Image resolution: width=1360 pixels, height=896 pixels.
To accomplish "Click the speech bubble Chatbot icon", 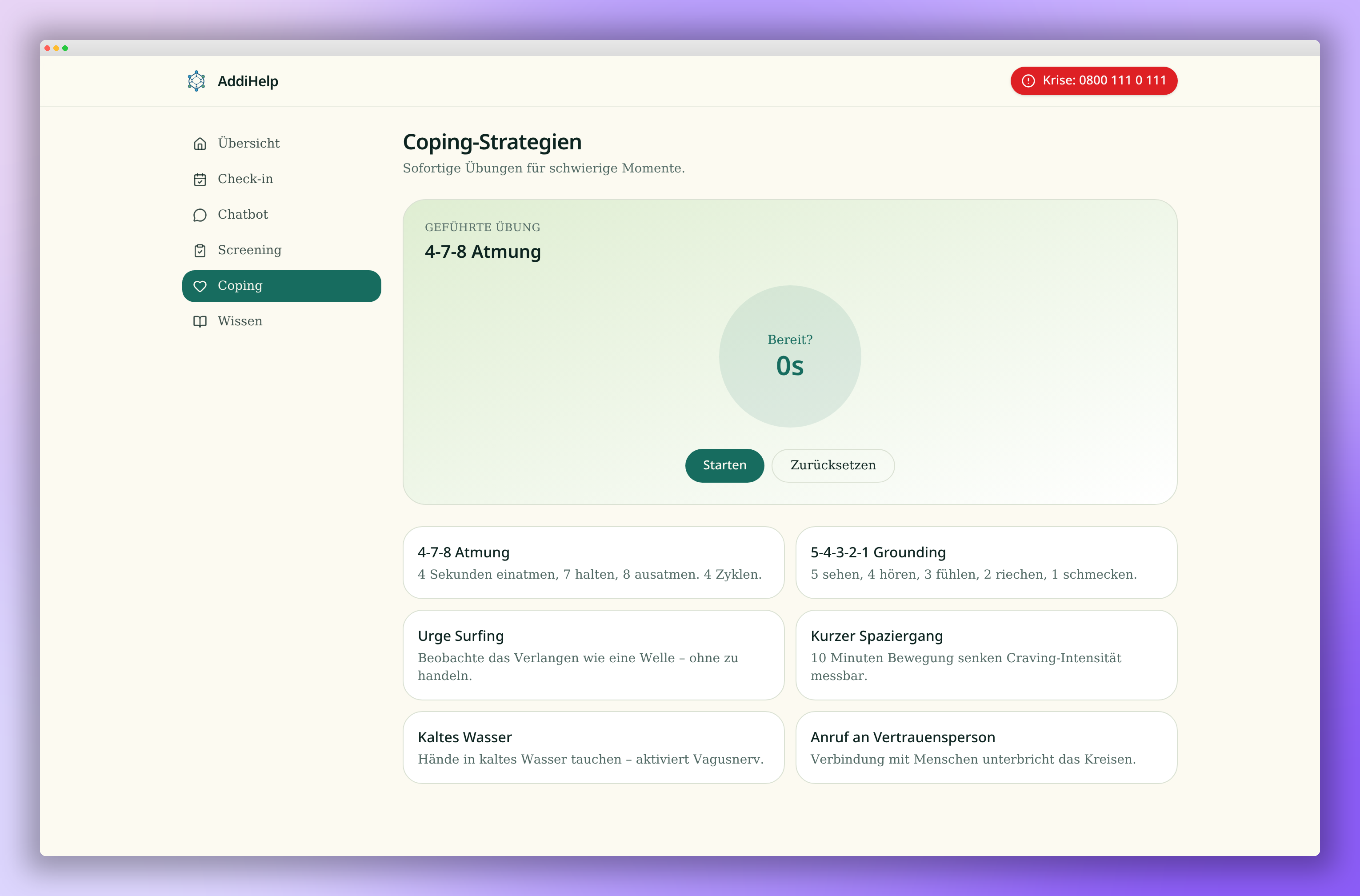I will pyautogui.click(x=200, y=215).
